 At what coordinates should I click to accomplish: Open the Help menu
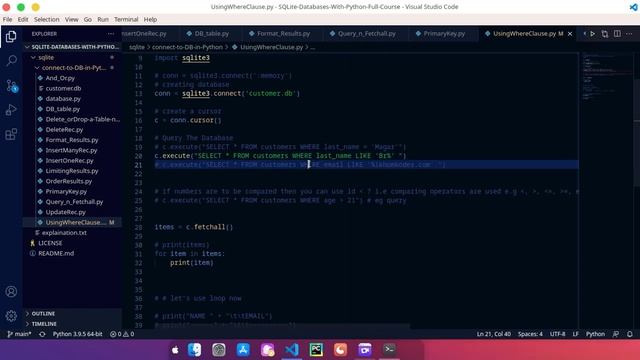(x=150, y=19)
